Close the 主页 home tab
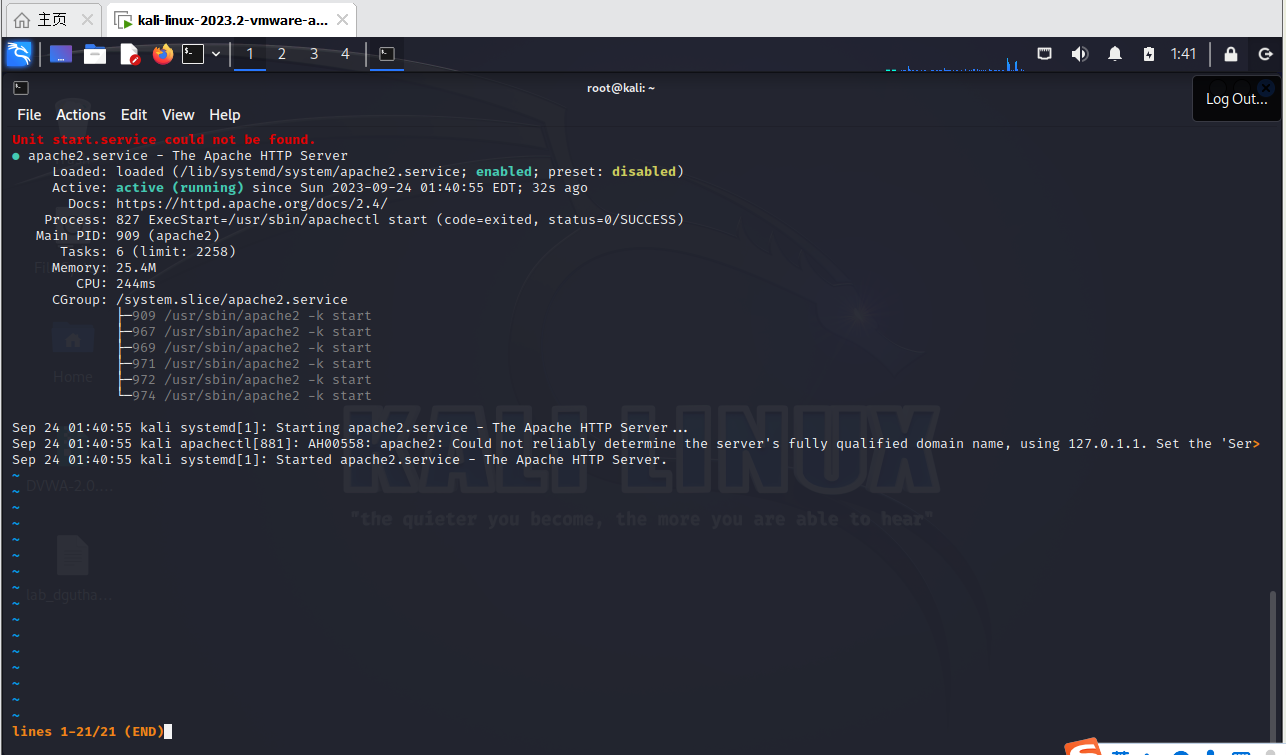1286x755 pixels. point(88,20)
